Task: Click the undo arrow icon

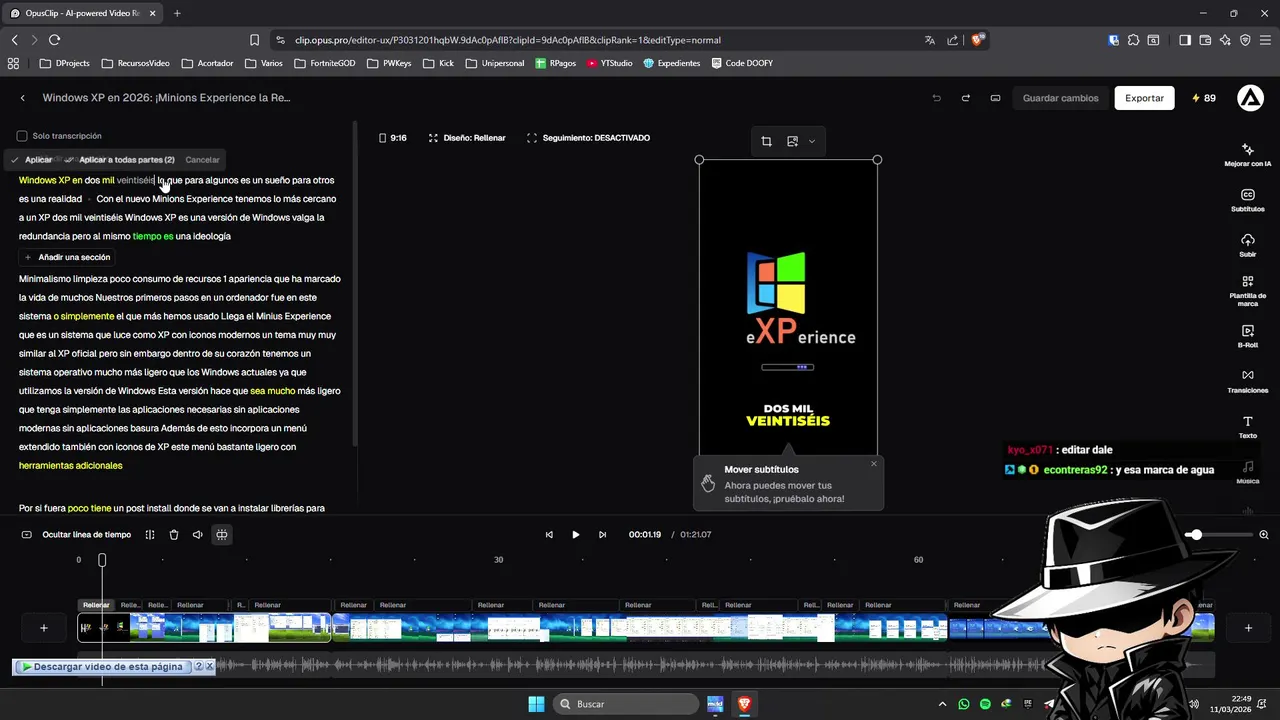Action: (x=936, y=98)
